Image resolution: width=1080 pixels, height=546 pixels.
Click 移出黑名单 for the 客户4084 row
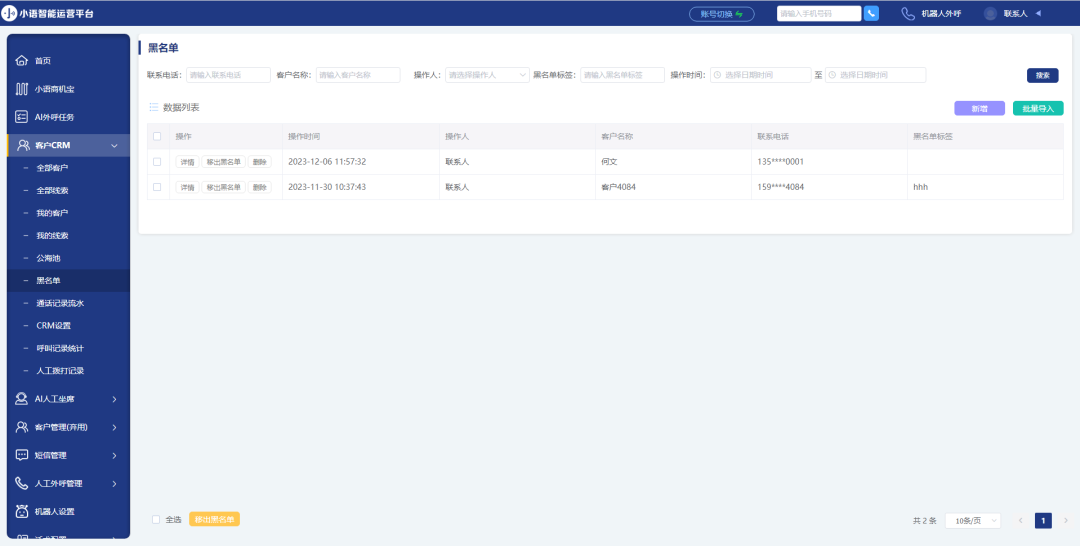point(223,187)
